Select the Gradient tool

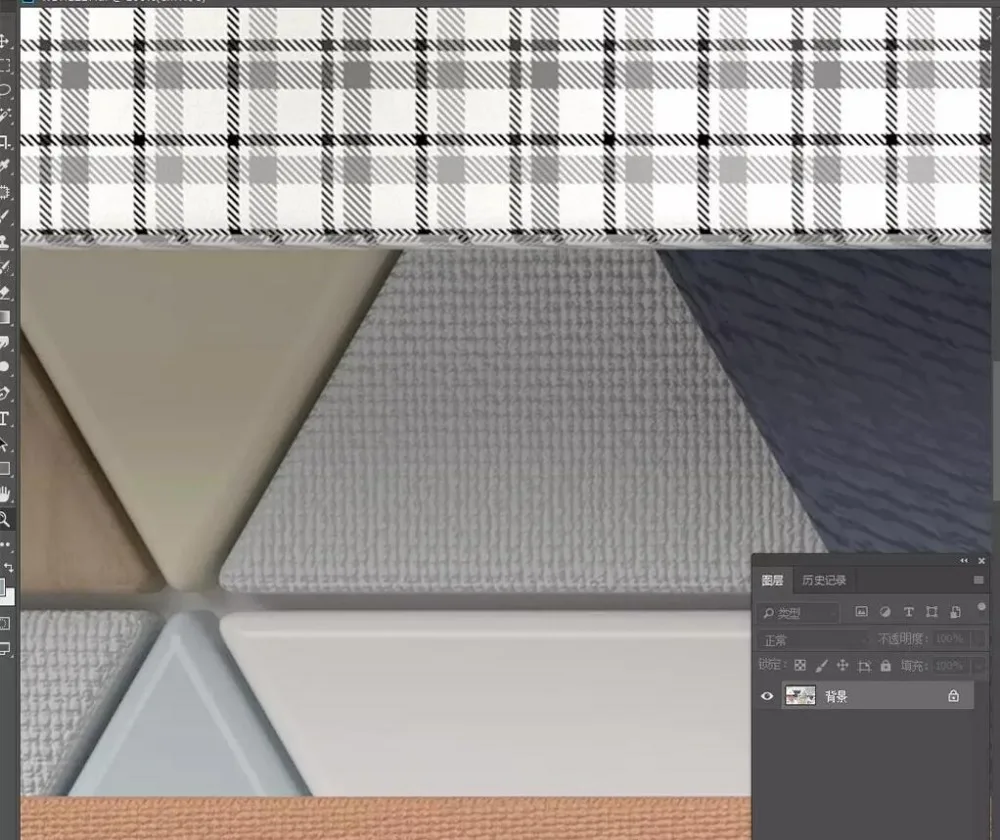tap(4, 317)
